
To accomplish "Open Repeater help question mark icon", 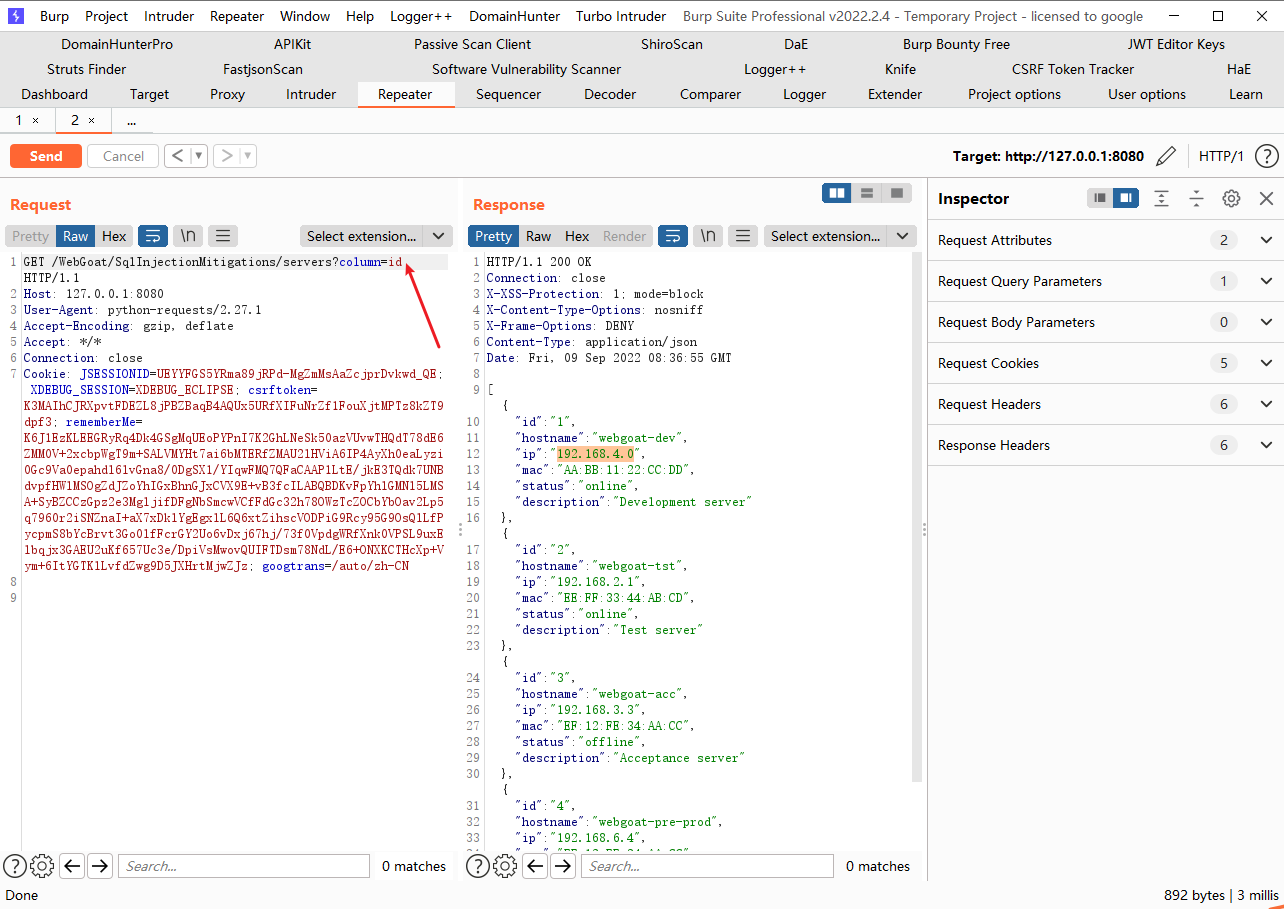I will point(1267,156).
